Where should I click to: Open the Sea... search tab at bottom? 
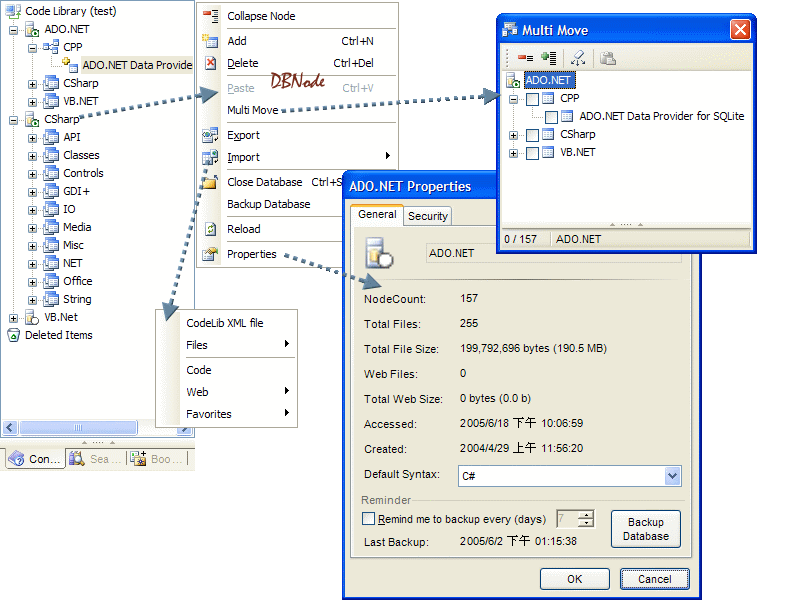96,459
